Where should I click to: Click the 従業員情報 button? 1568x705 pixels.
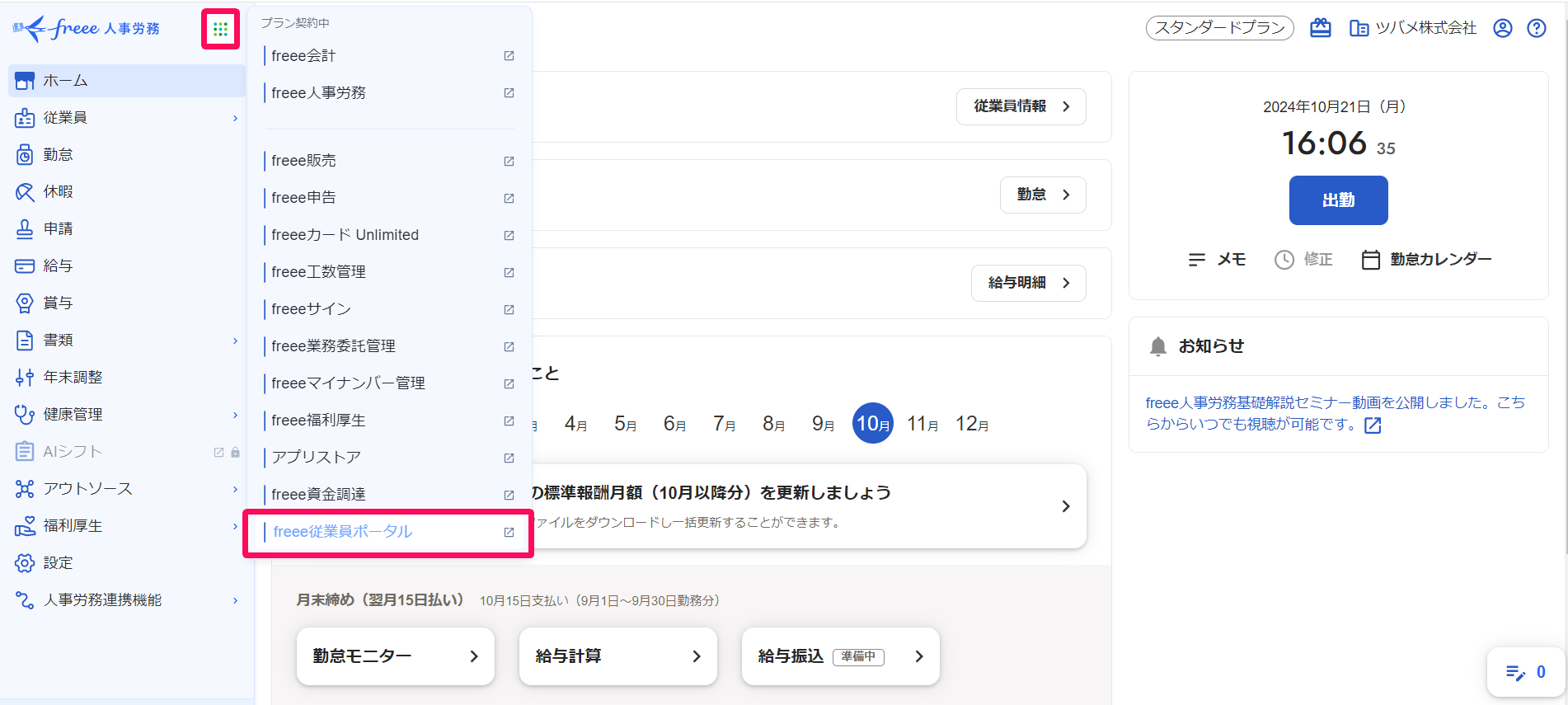(x=1021, y=106)
